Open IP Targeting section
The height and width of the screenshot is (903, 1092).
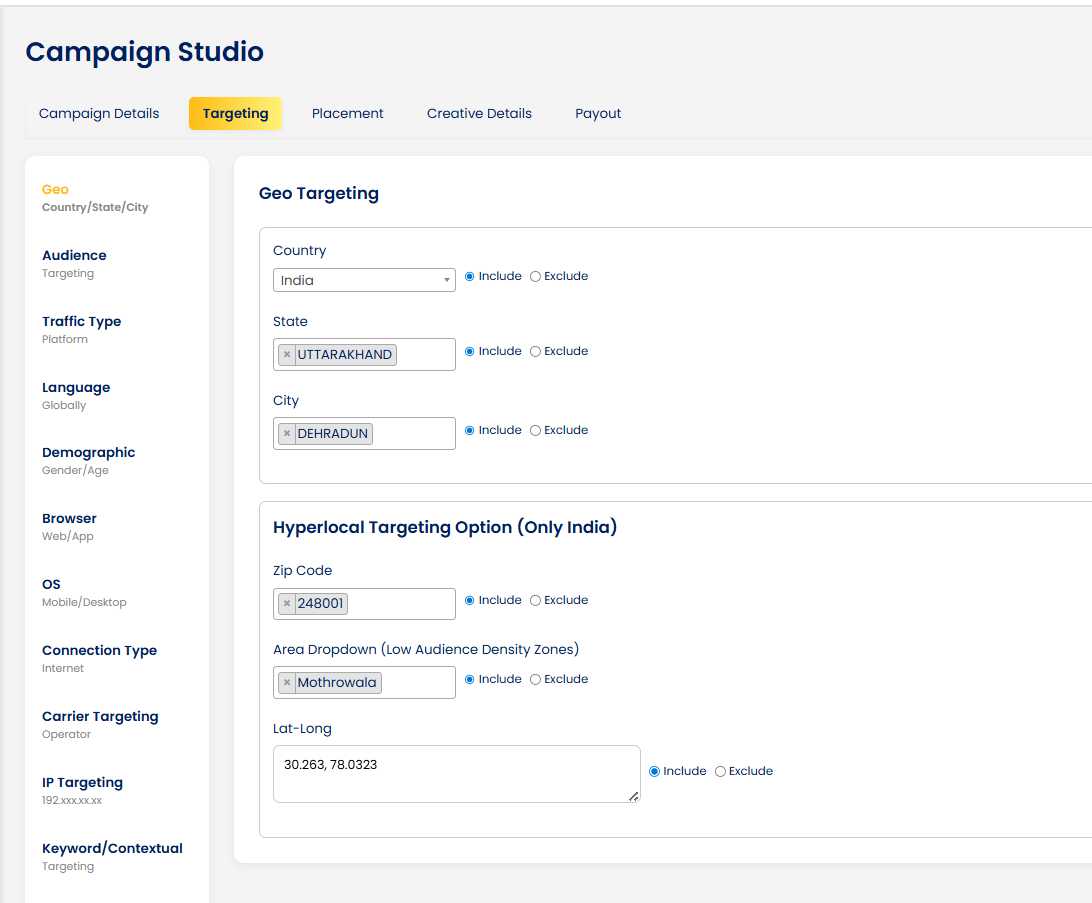point(82,791)
